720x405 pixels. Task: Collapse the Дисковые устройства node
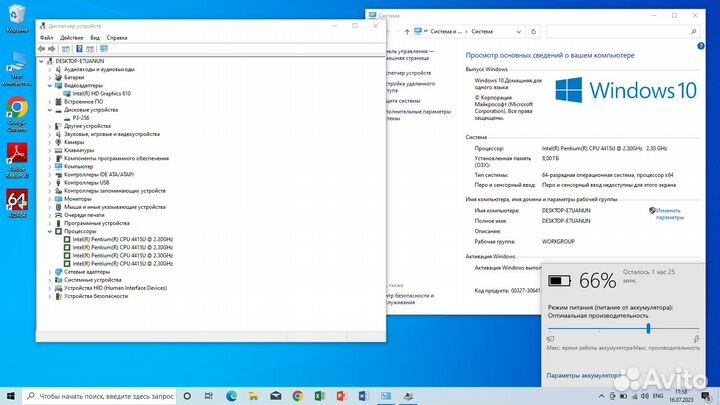coord(50,110)
